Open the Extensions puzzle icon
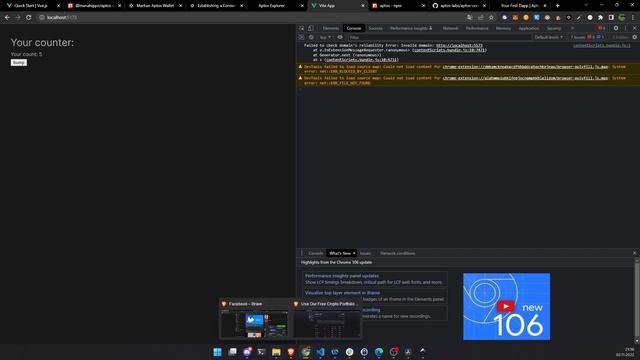 click(600, 18)
